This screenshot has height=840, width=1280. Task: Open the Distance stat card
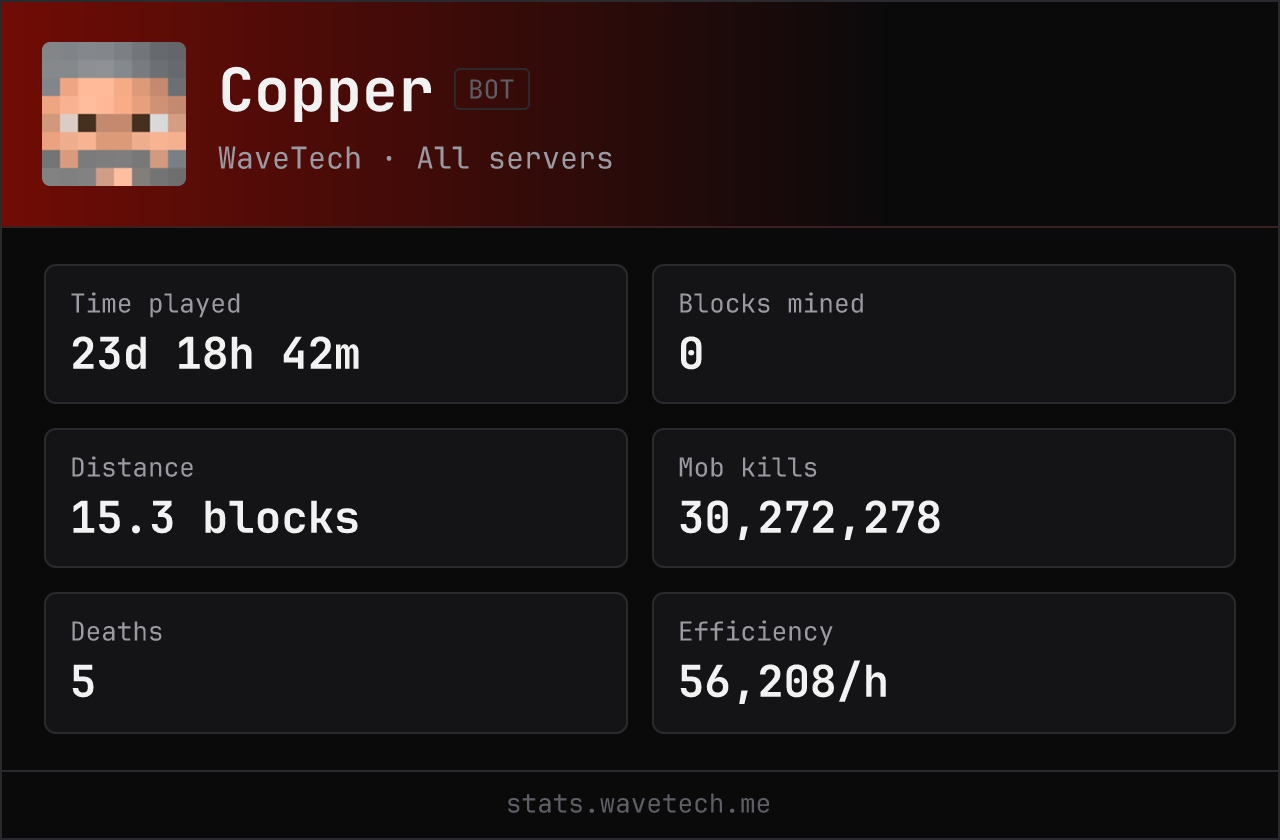[336, 498]
